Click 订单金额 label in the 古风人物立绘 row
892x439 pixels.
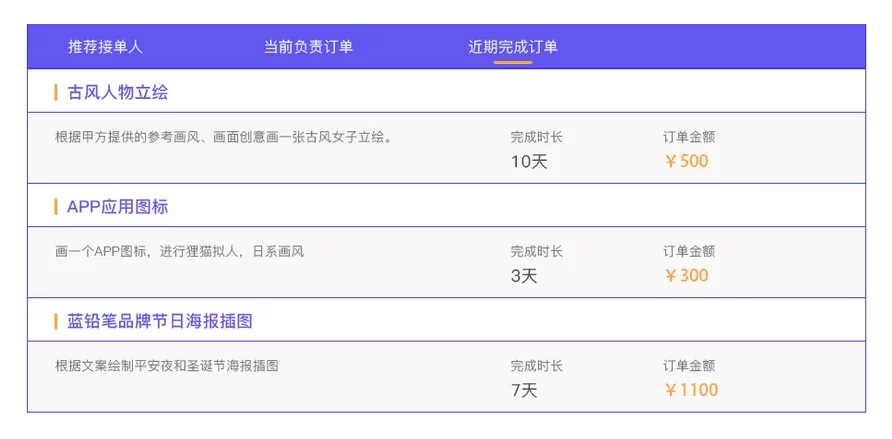click(689, 137)
